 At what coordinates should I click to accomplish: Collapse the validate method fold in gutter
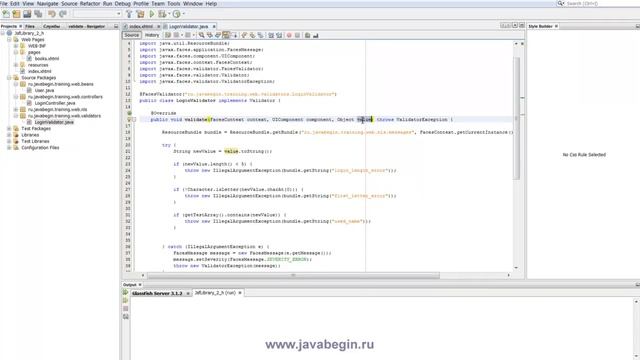coord(134,120)
